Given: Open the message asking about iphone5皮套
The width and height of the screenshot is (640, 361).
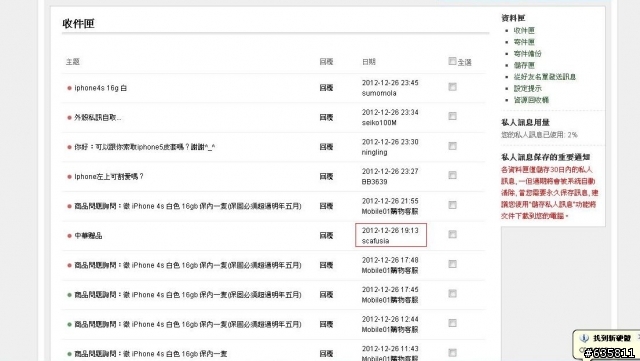Looking at the screenshot, I should [x=144, y=147].
